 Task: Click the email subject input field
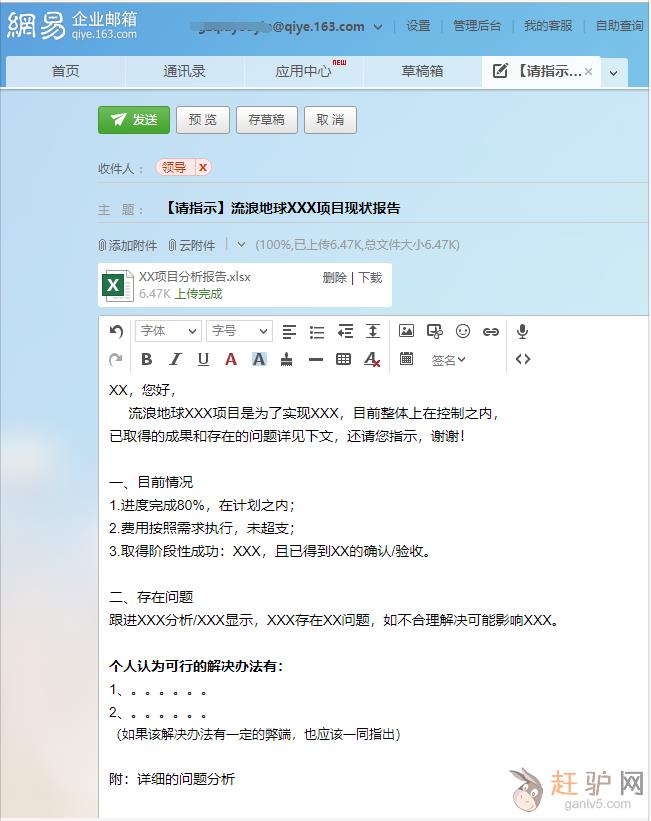[400, 208]
